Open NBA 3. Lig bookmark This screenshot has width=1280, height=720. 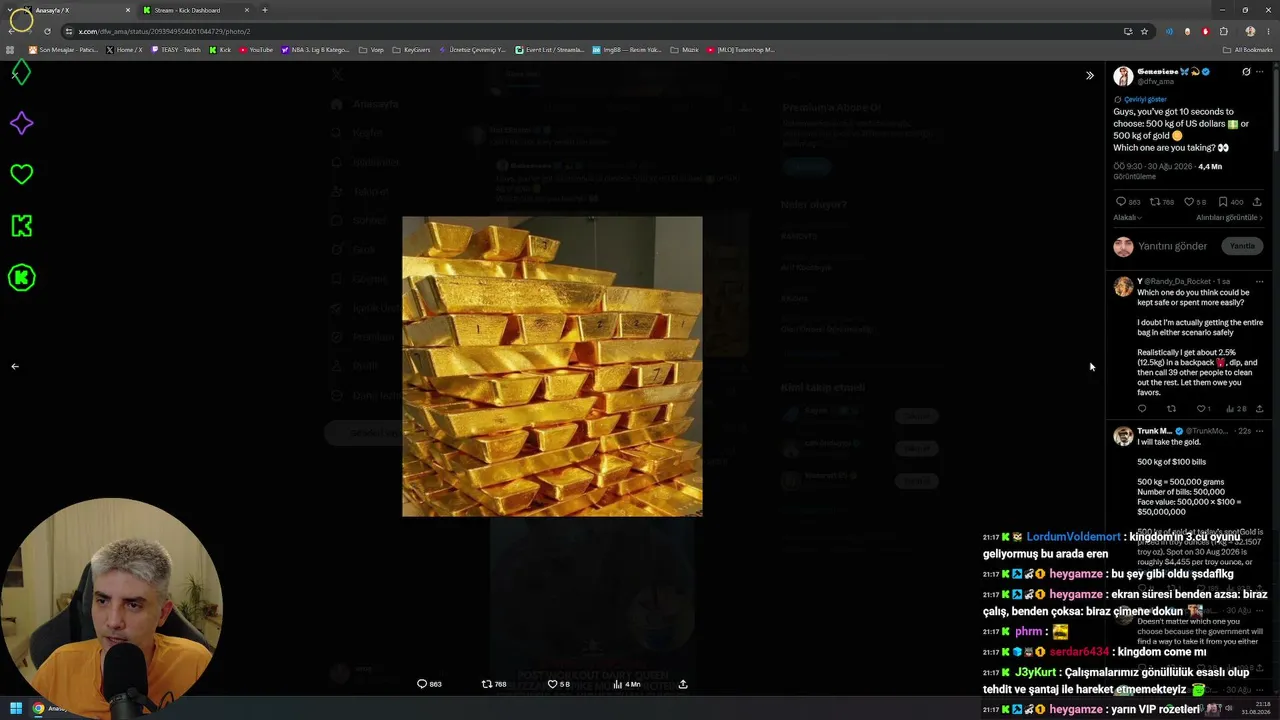(x=316, y=49)
